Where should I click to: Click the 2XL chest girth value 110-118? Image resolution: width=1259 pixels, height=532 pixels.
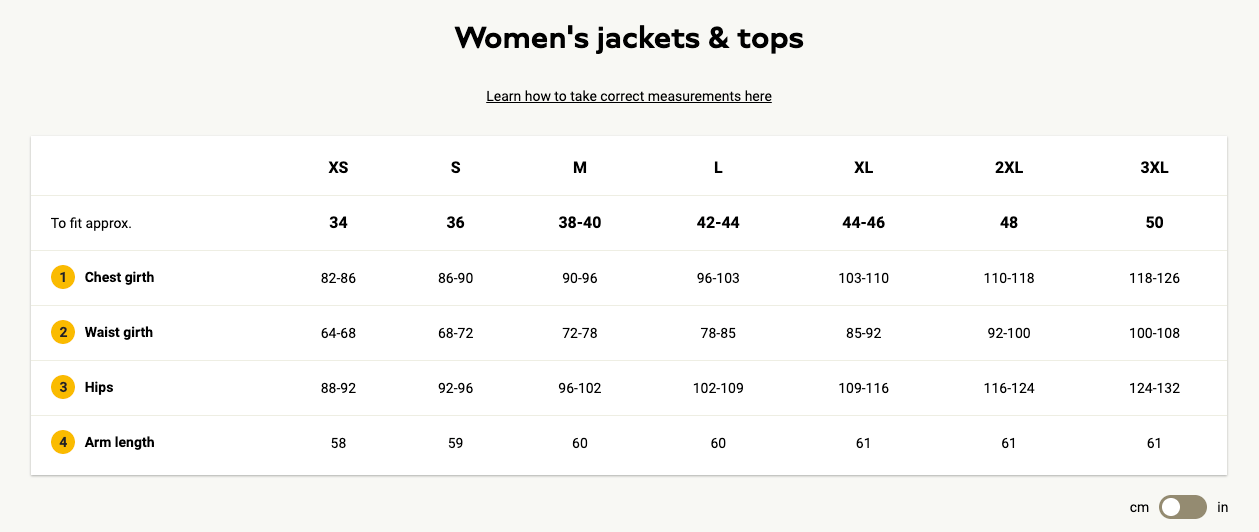click(1009, 278)
